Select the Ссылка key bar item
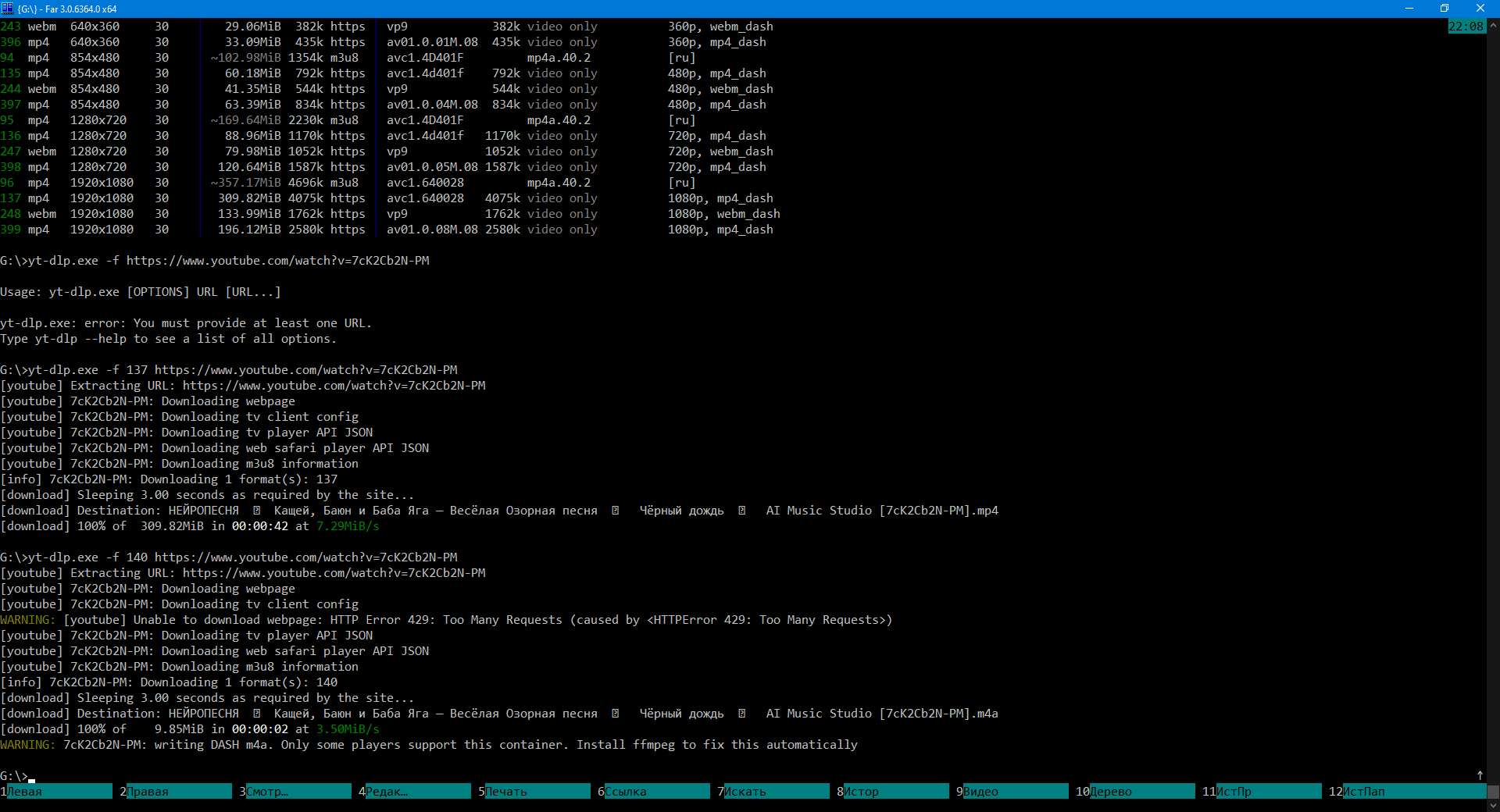Viewport: 1500px width, 812px height. [656, 791]
